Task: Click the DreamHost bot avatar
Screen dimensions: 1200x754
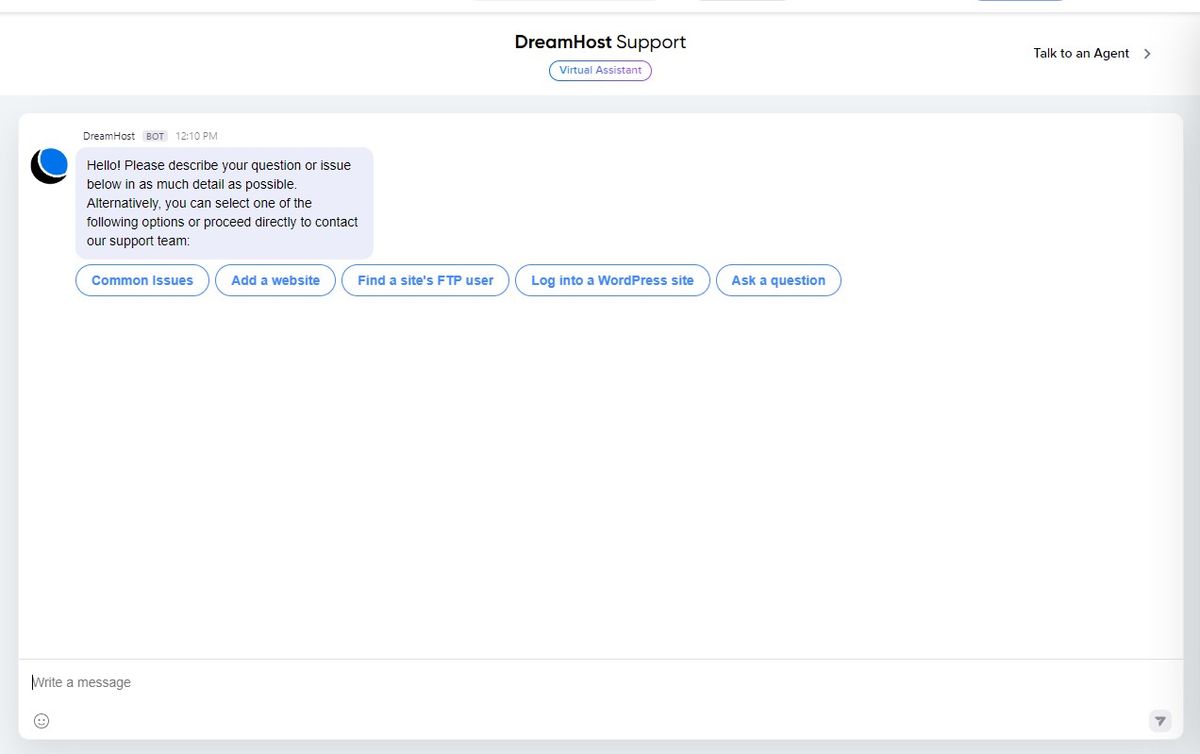Action: click(x=48, y=165)
